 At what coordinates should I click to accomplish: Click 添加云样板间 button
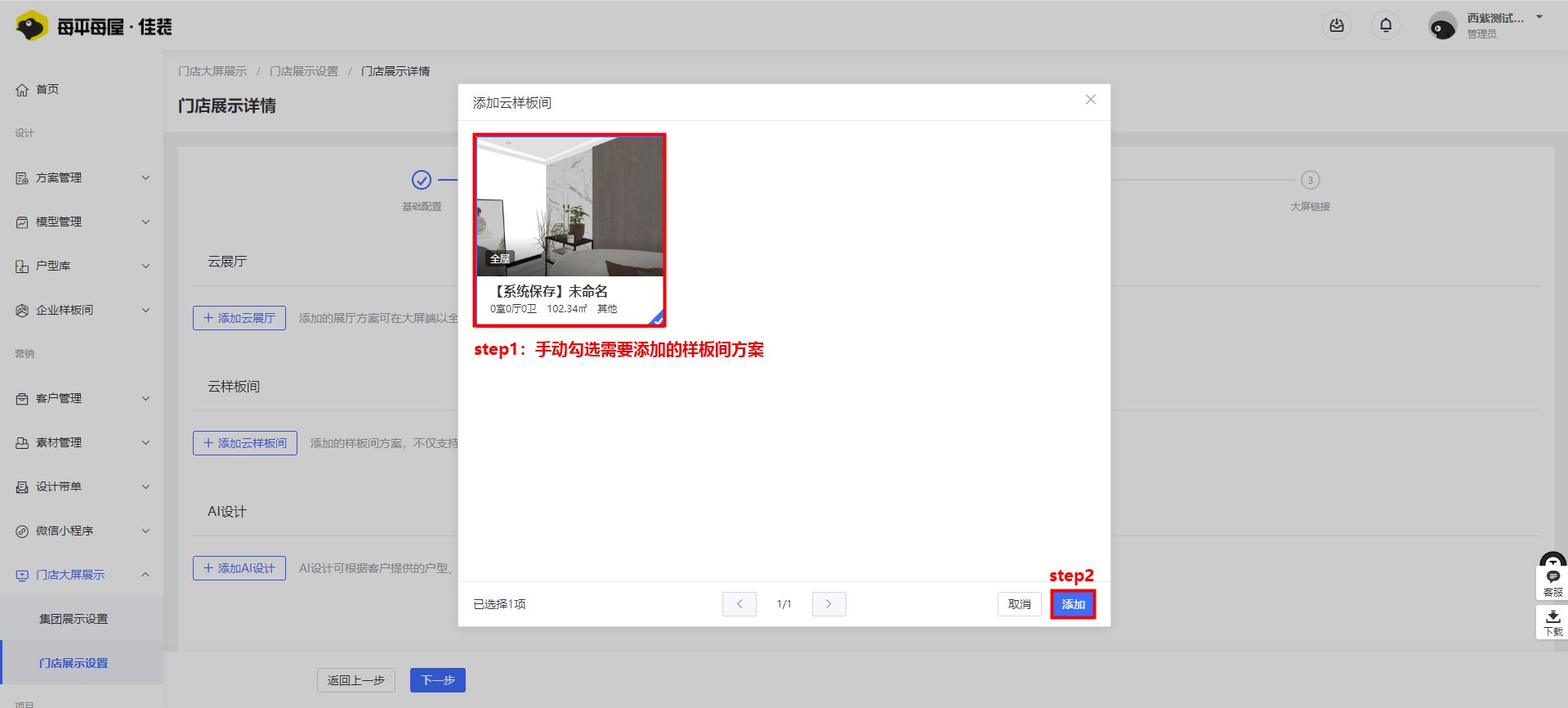point(245,443)
